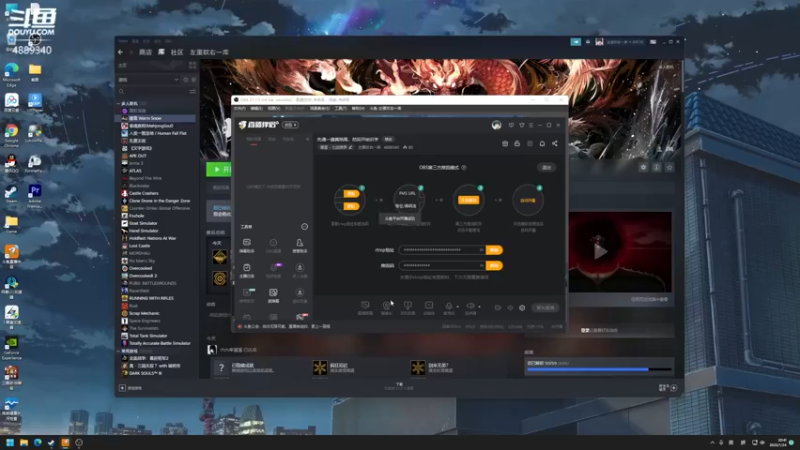Toggle the microphone in Douyu bottom toolbar
The width and height of the screenshot is (800, 450).
coord(448,307)
